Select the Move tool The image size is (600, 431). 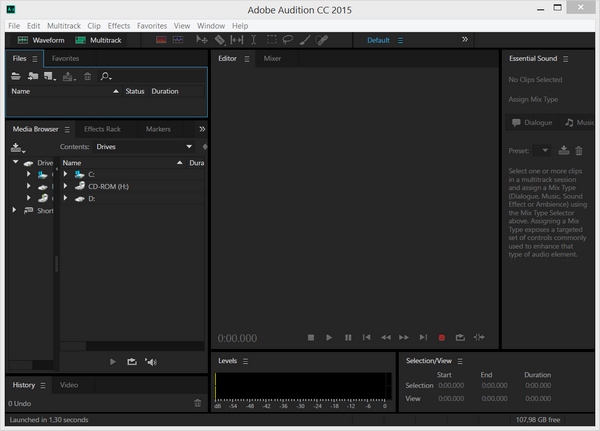point(202,40)
